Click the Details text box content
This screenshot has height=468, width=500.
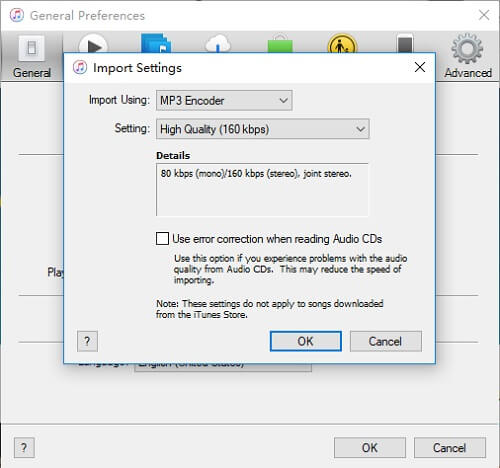click(262, 189)
